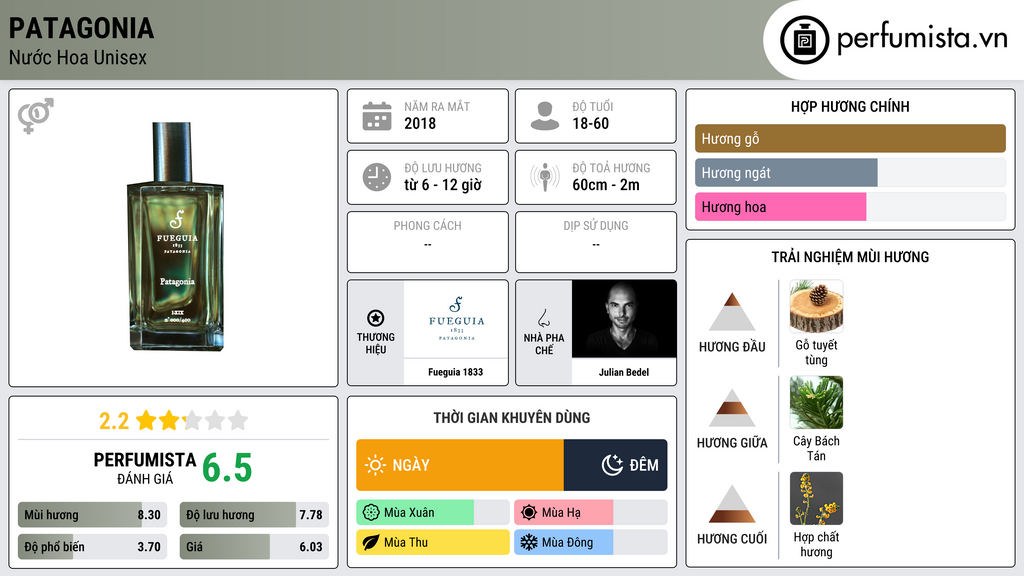
Task: Click the nose icon above Nhà pha chế
Action: point(543,318)
